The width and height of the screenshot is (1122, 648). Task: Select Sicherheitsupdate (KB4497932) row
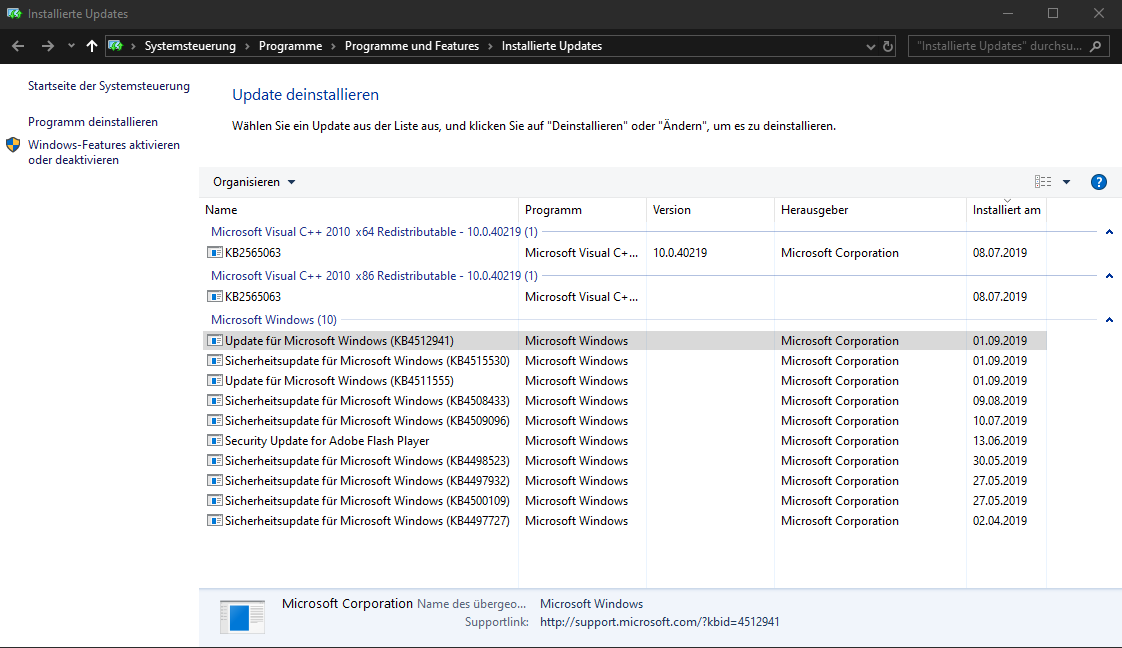click(625, 481)
